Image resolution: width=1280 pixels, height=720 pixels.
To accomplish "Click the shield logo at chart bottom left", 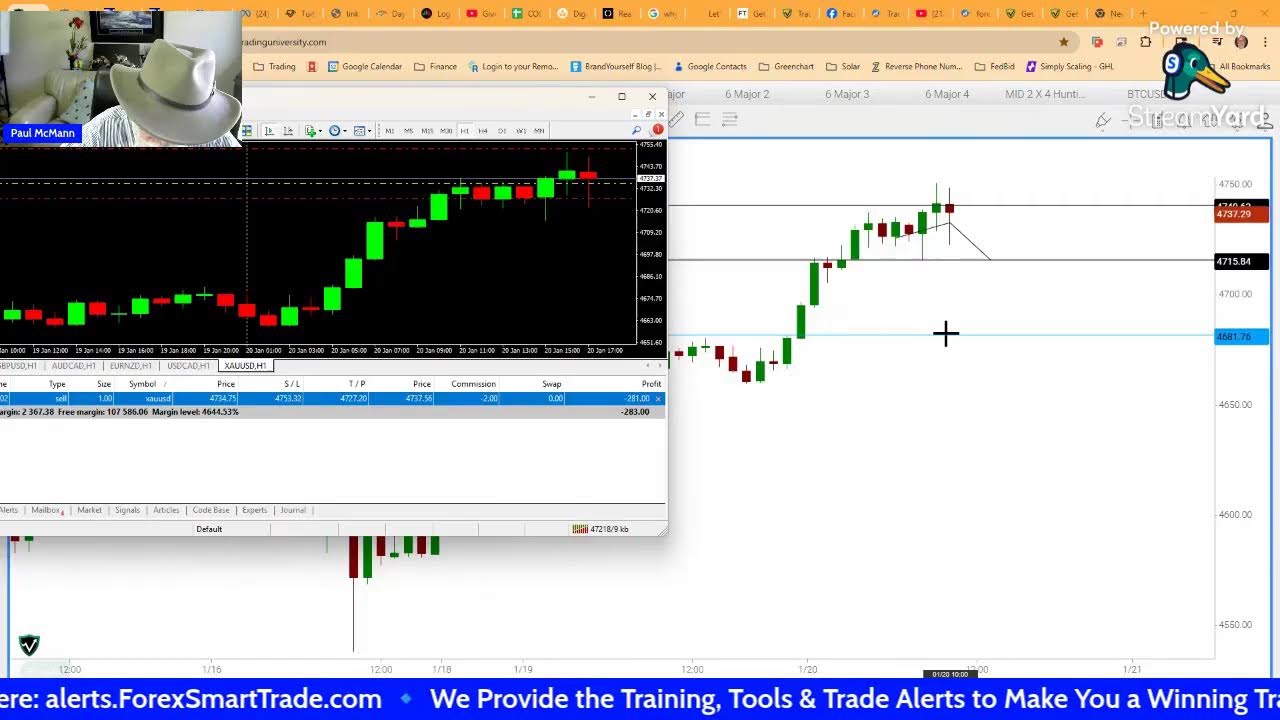I will coord(29,645).
